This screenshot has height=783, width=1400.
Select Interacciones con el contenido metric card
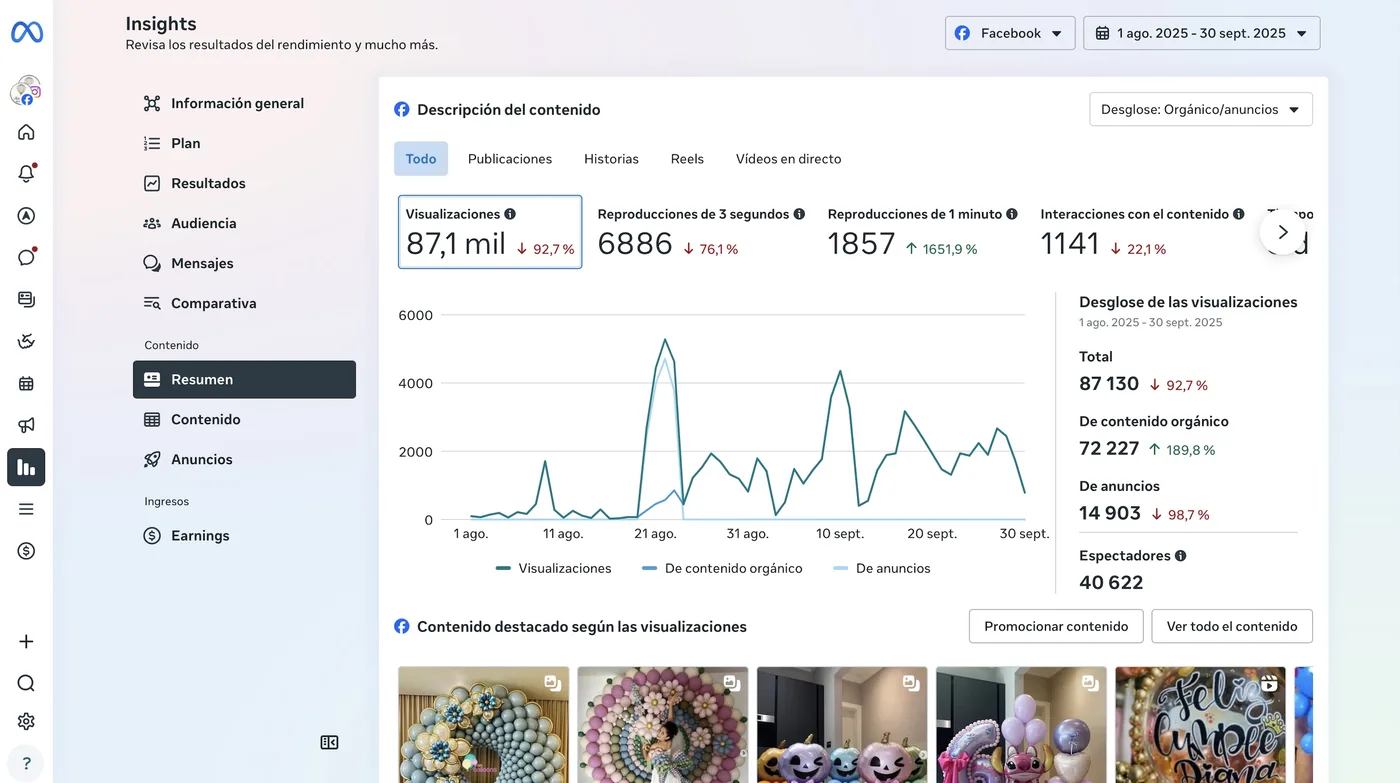[x=1142, y=232]
